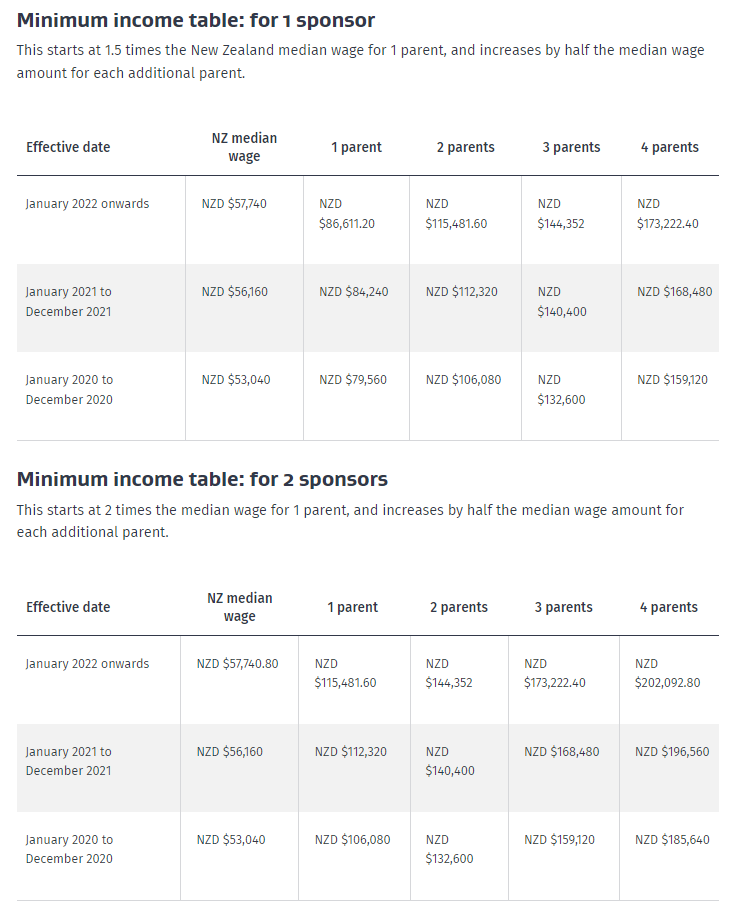
Task: Click the NZD $185,640 amount
Action: click(672, 840)
